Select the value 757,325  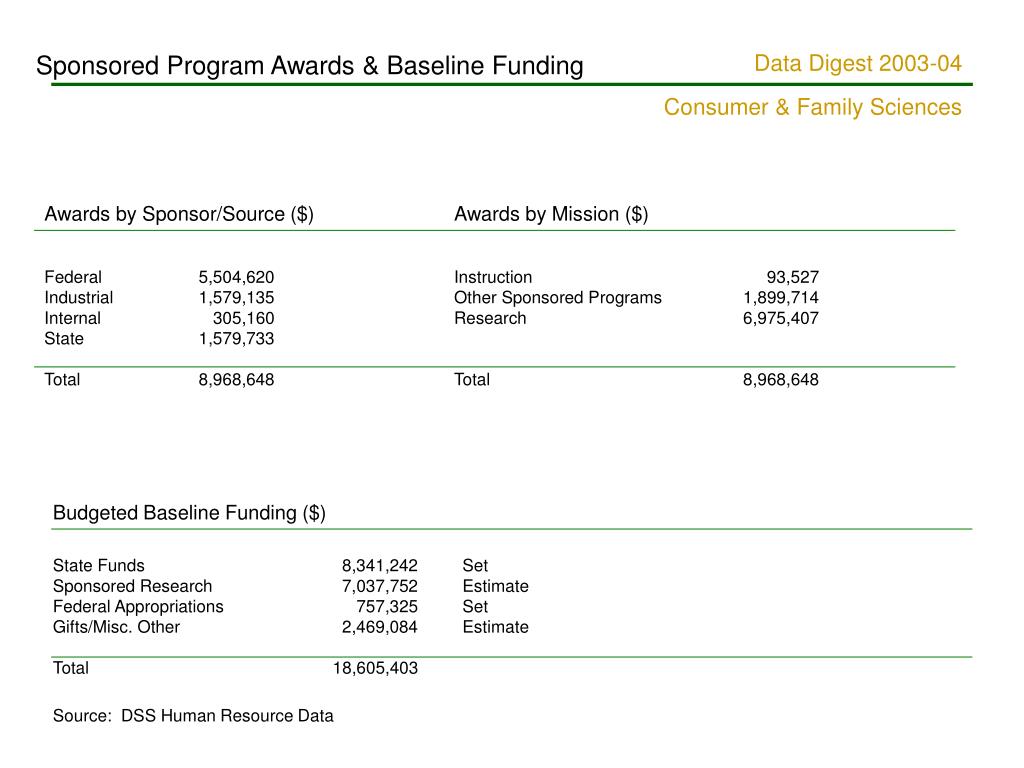click(387, 607)
